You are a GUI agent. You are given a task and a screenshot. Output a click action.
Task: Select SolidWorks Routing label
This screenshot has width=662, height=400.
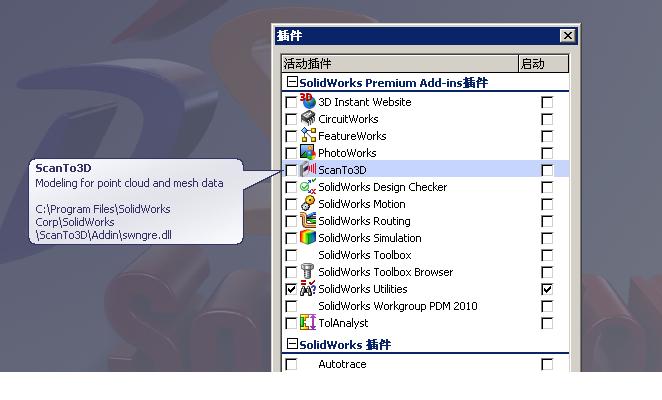pyautogui.click(x=364, y=221)
